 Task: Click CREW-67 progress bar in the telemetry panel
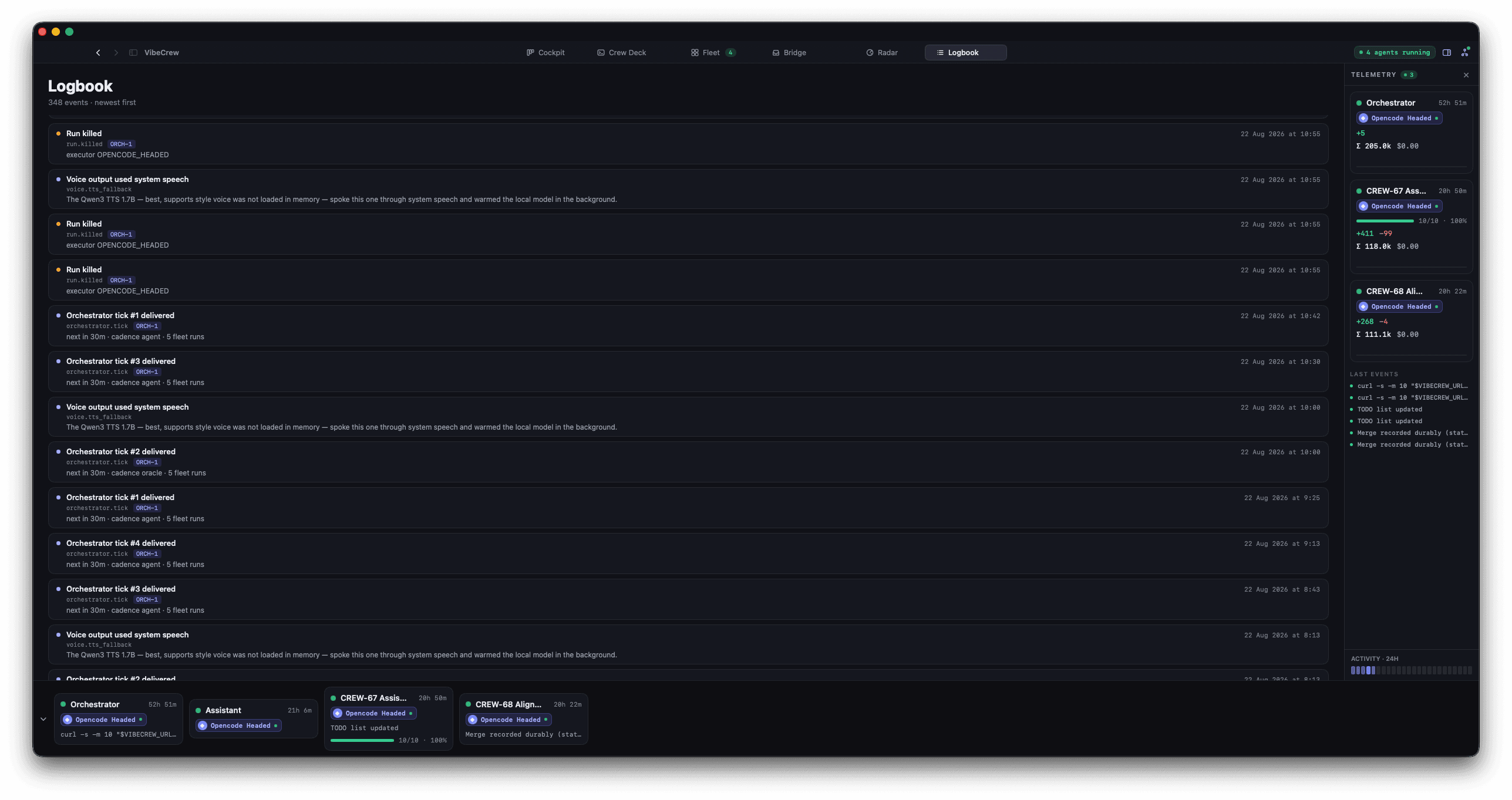click(1385, 221)
